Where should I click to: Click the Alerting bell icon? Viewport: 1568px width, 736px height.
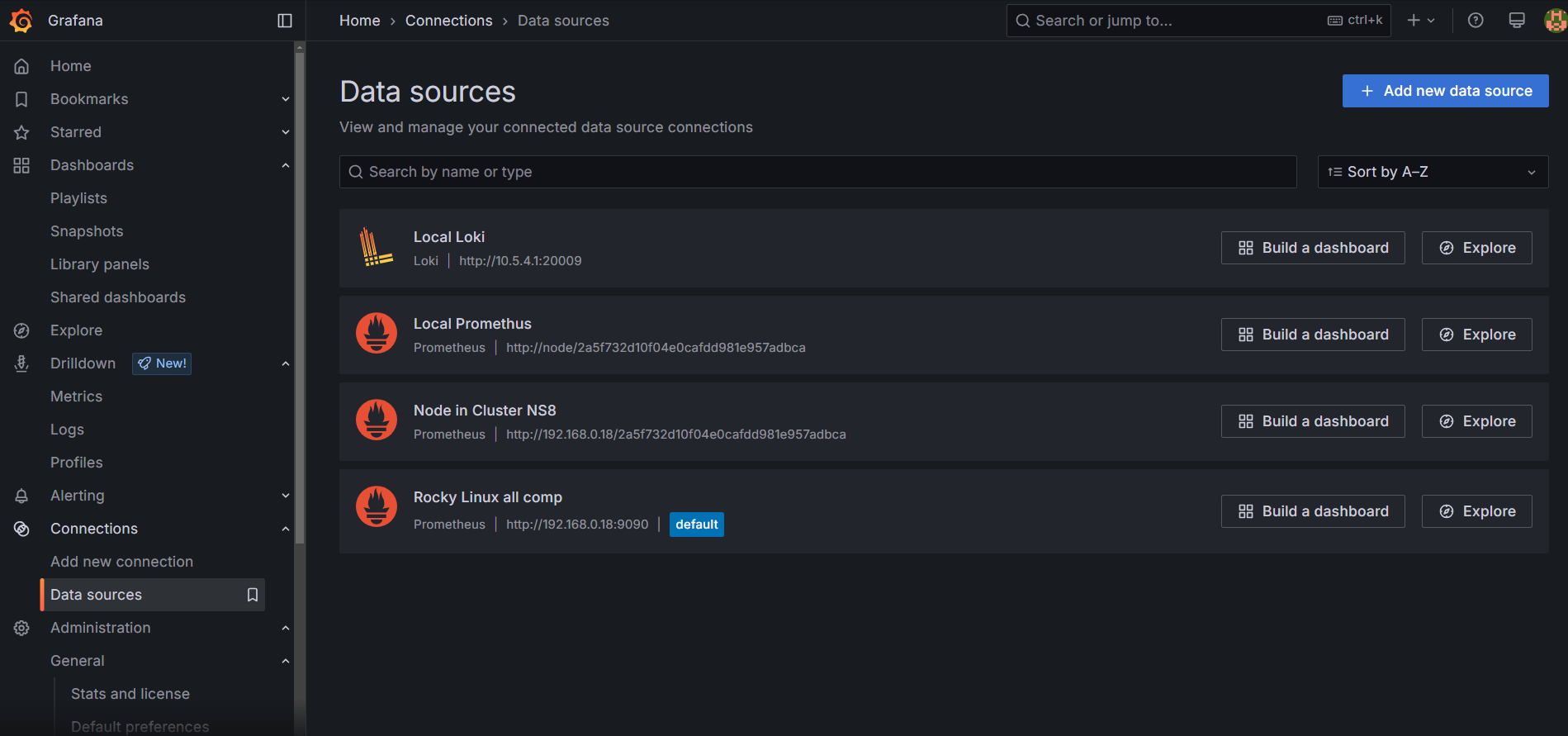[x=21, y=496]
